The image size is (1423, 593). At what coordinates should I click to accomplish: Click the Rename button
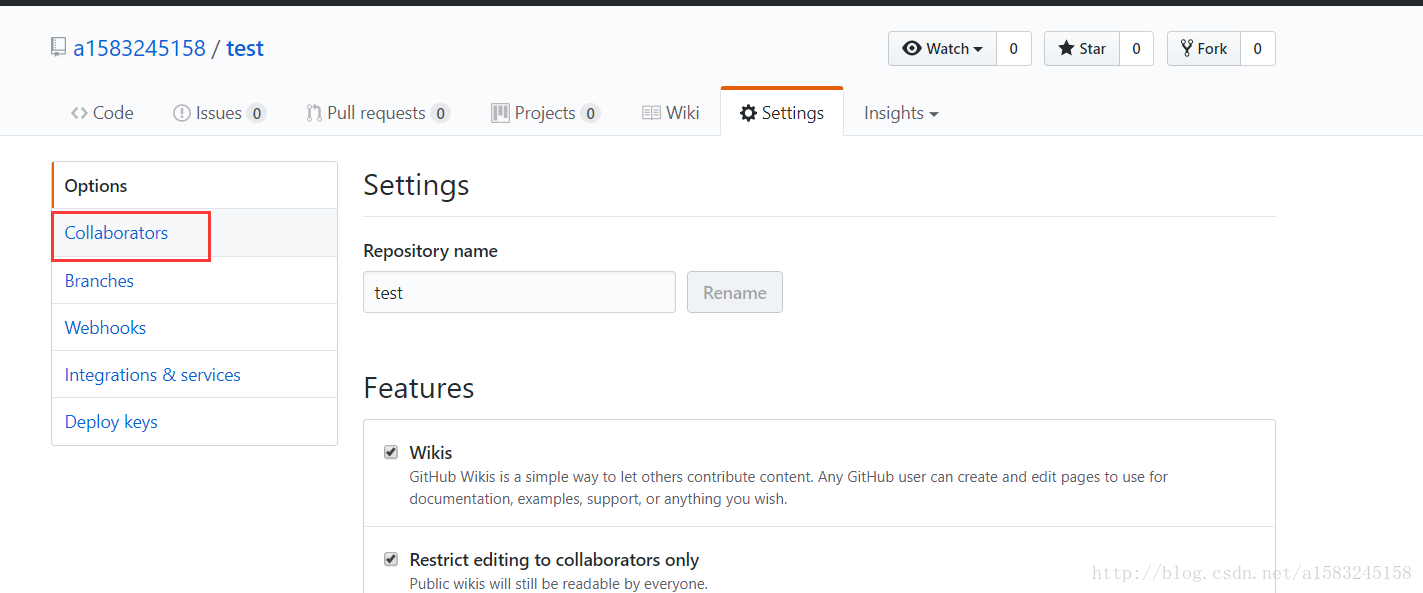coord(735,292)
